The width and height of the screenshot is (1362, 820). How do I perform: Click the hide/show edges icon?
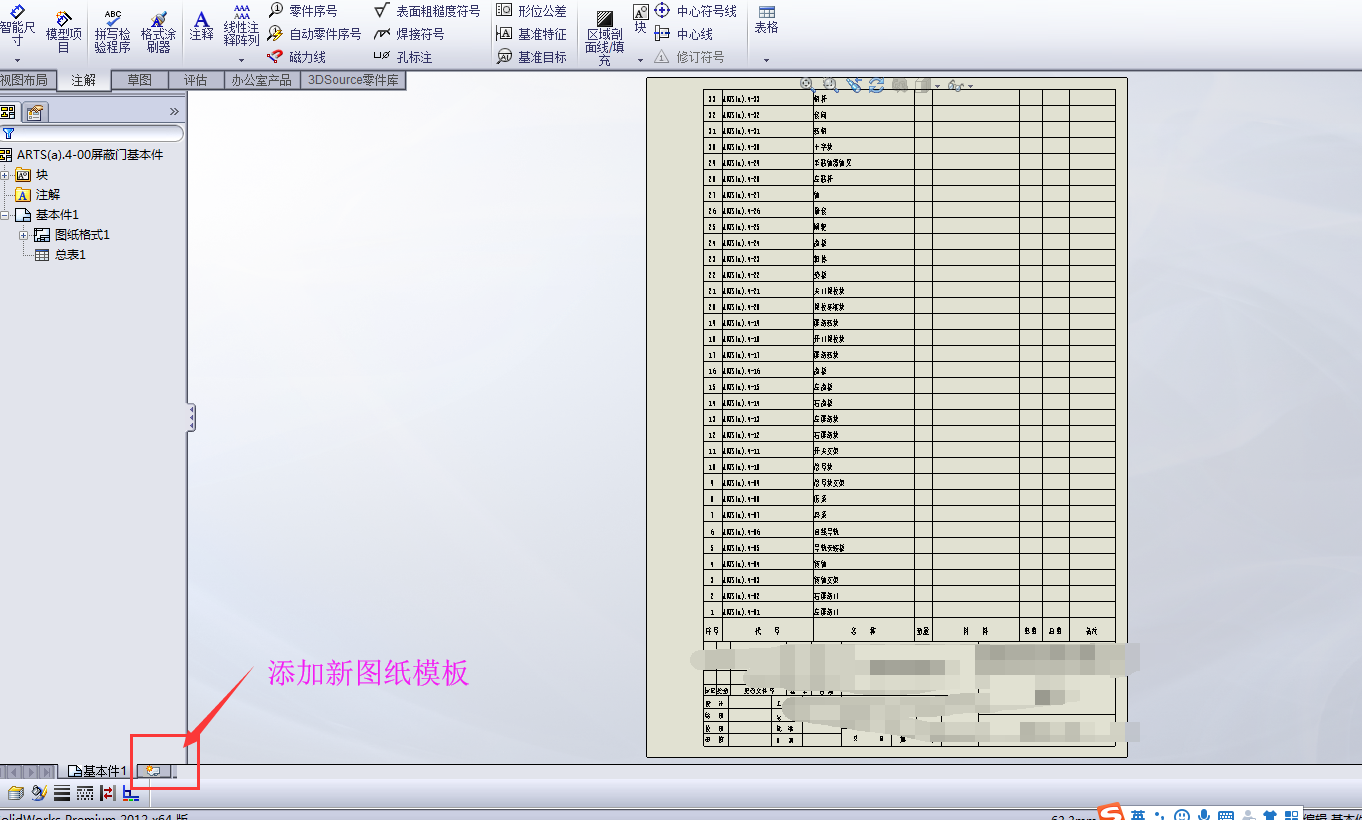(108, 793)
